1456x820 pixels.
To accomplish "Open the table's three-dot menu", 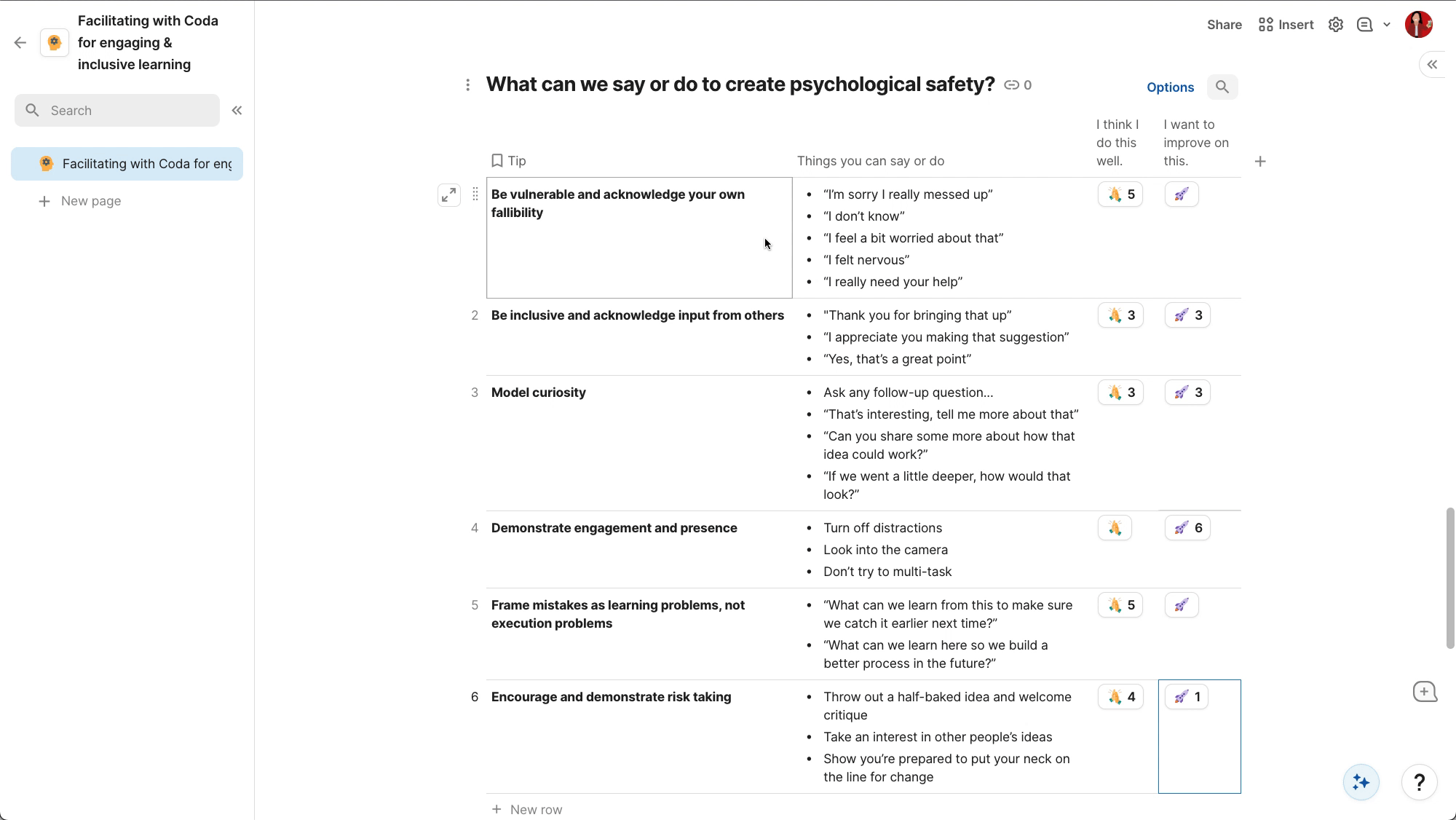I will tap(467, 85).
